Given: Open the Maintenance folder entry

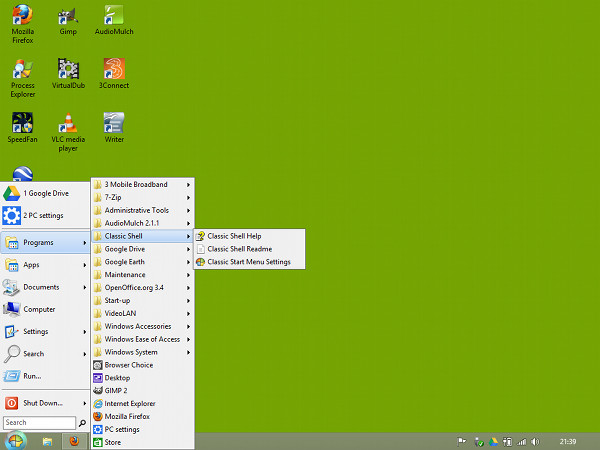Looking at the screenshot, I should [142, 275].
